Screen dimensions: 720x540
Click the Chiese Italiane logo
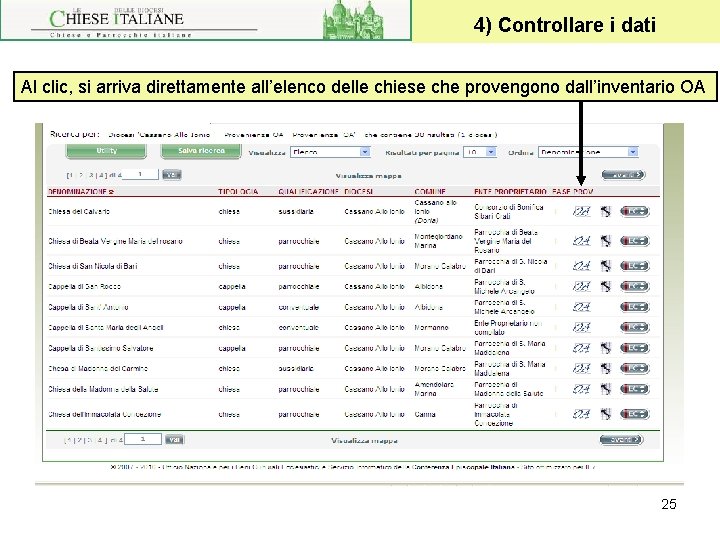point(119,21)
